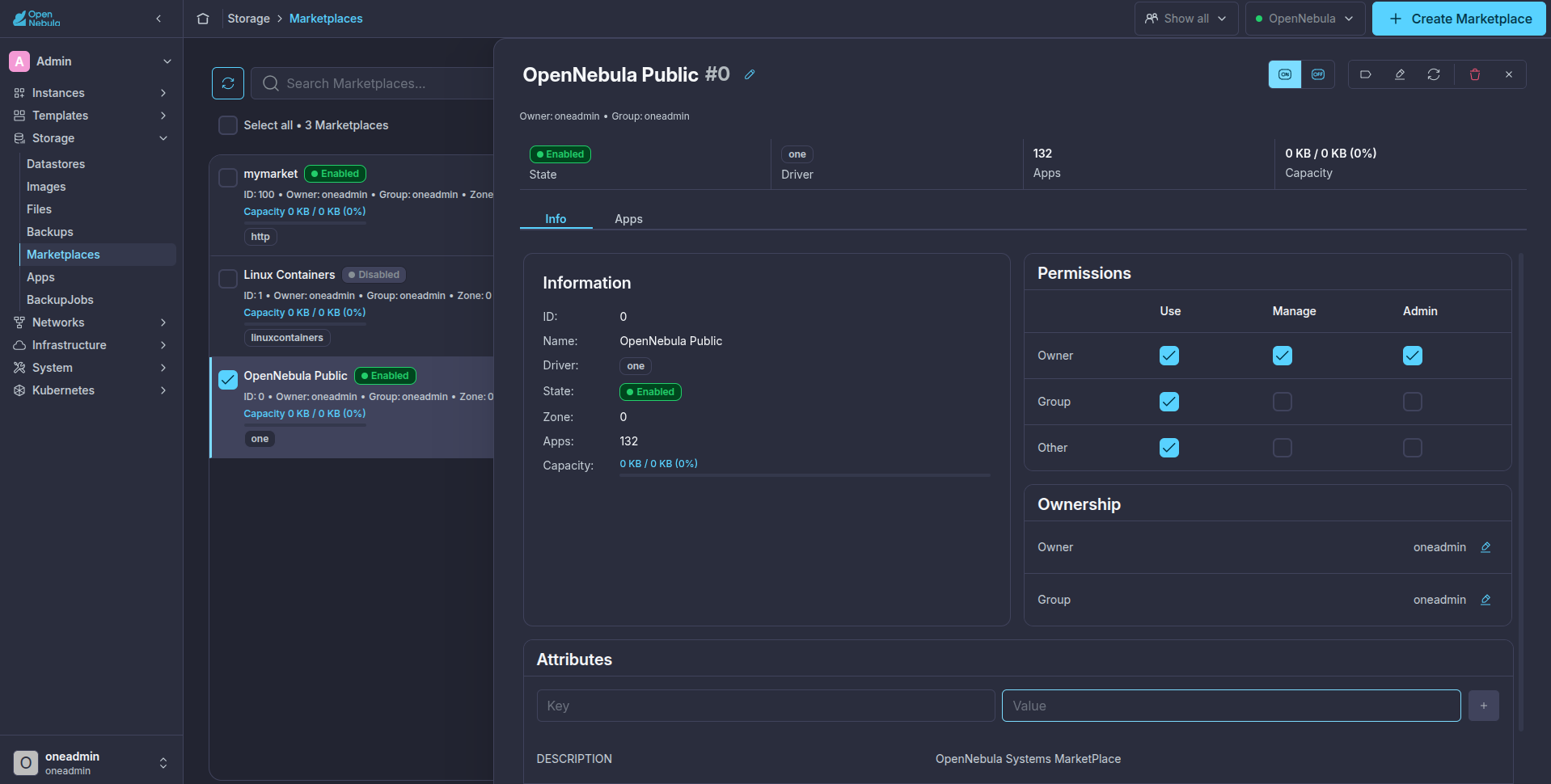The width and height of the screenshot is (1551, 784).
Task: Open Images in sidebar
Action: click(x=46, y=187)
